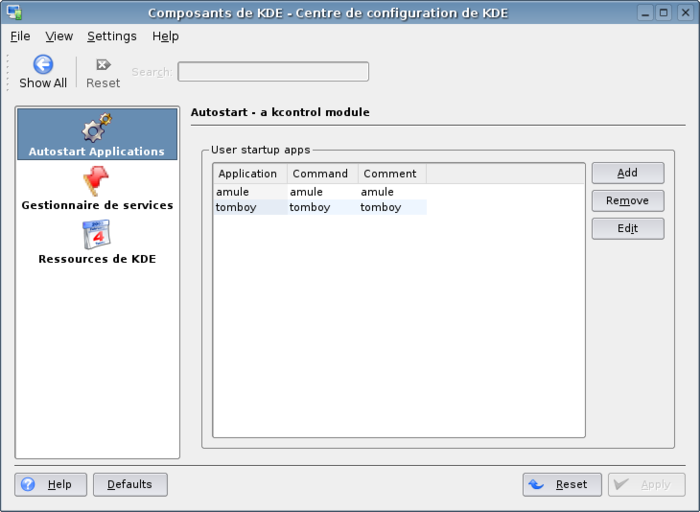
Task: Open Ressources de KDE calendar icon
Action: click(x=96, y=234)
